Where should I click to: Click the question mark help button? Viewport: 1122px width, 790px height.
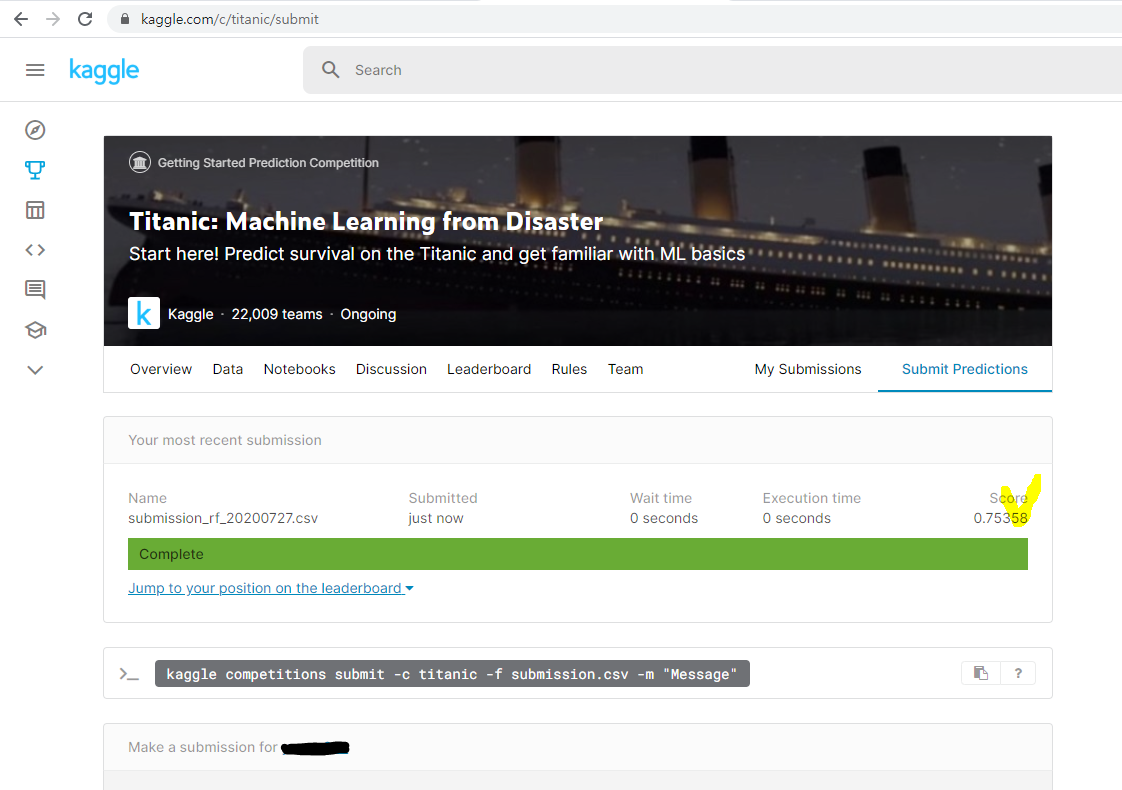coord(1018,673)
